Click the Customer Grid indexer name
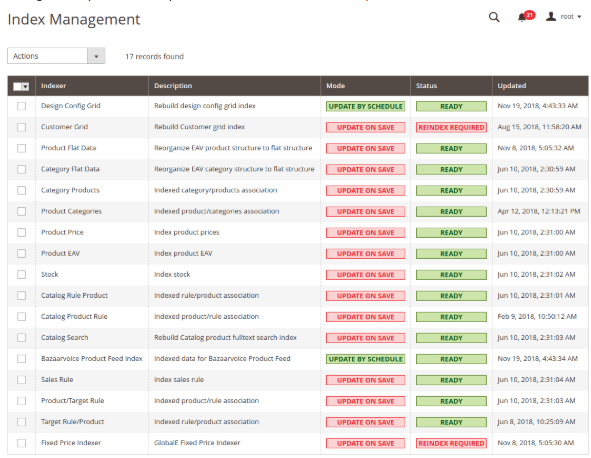The image size is (591, 458). pos(64,127)
